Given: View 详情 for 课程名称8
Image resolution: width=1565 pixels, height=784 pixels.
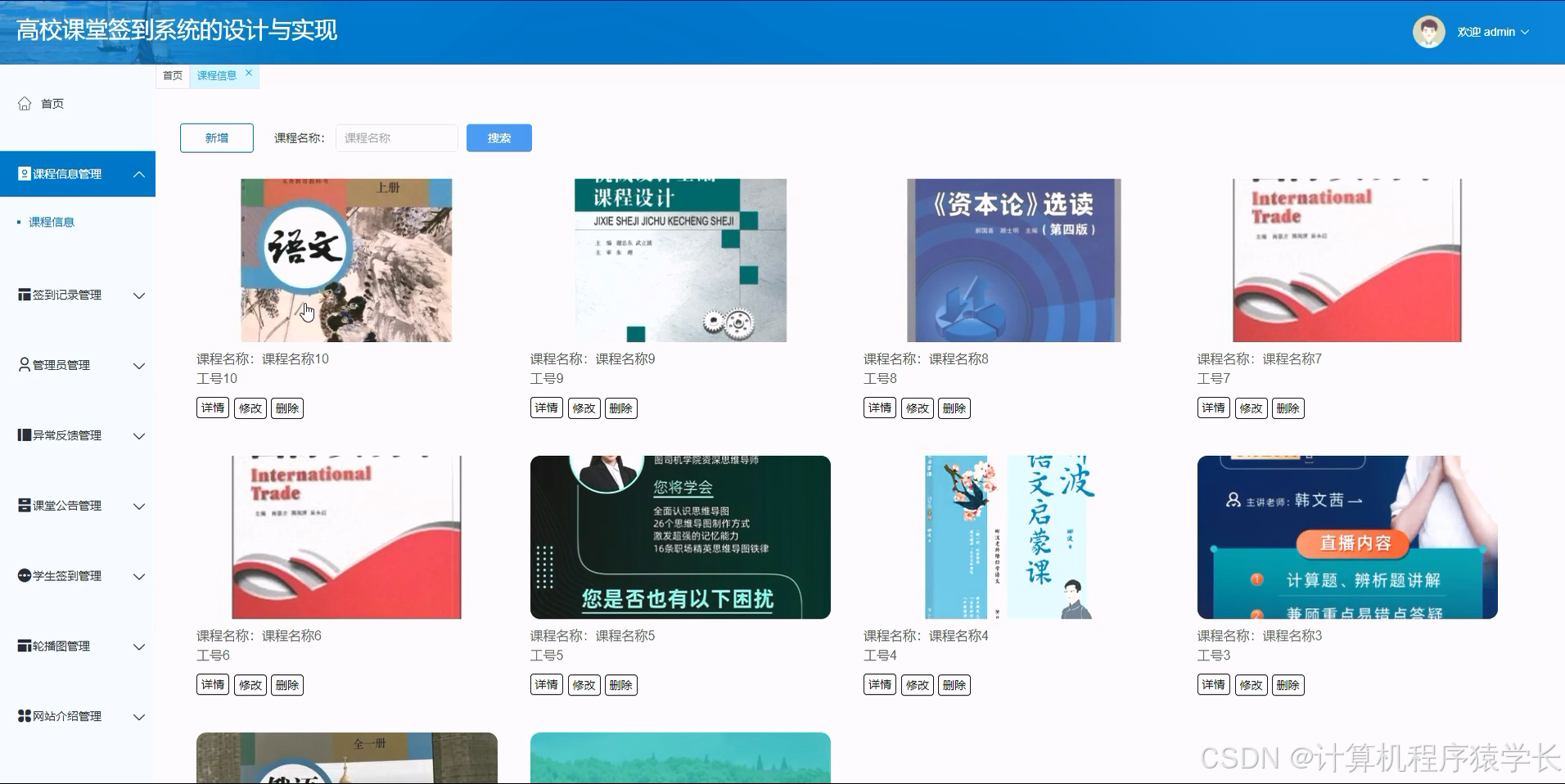Looking at the screenshot, I should click(880, 408).
